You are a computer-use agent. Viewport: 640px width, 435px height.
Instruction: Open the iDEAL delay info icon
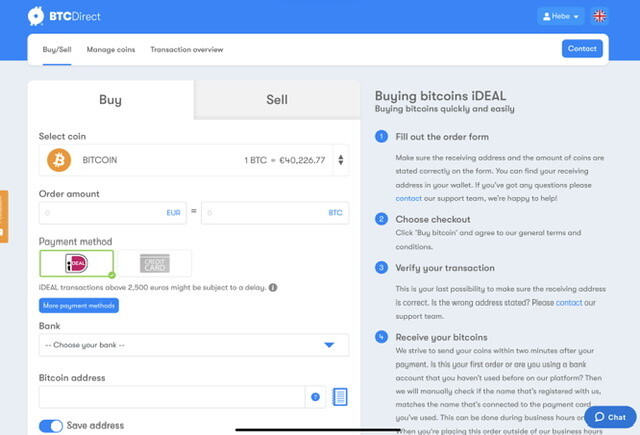[273, 287]
